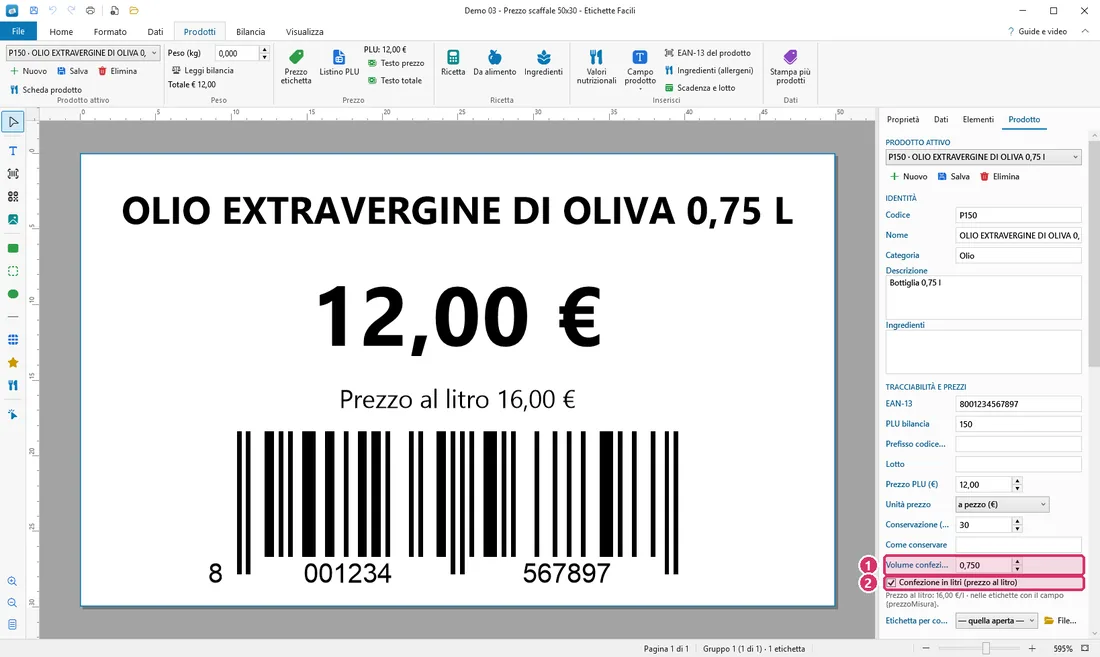1100x657 pixels.
Task: Click the zoom slider handle in status bar
Action: click(x=986, y=649)
